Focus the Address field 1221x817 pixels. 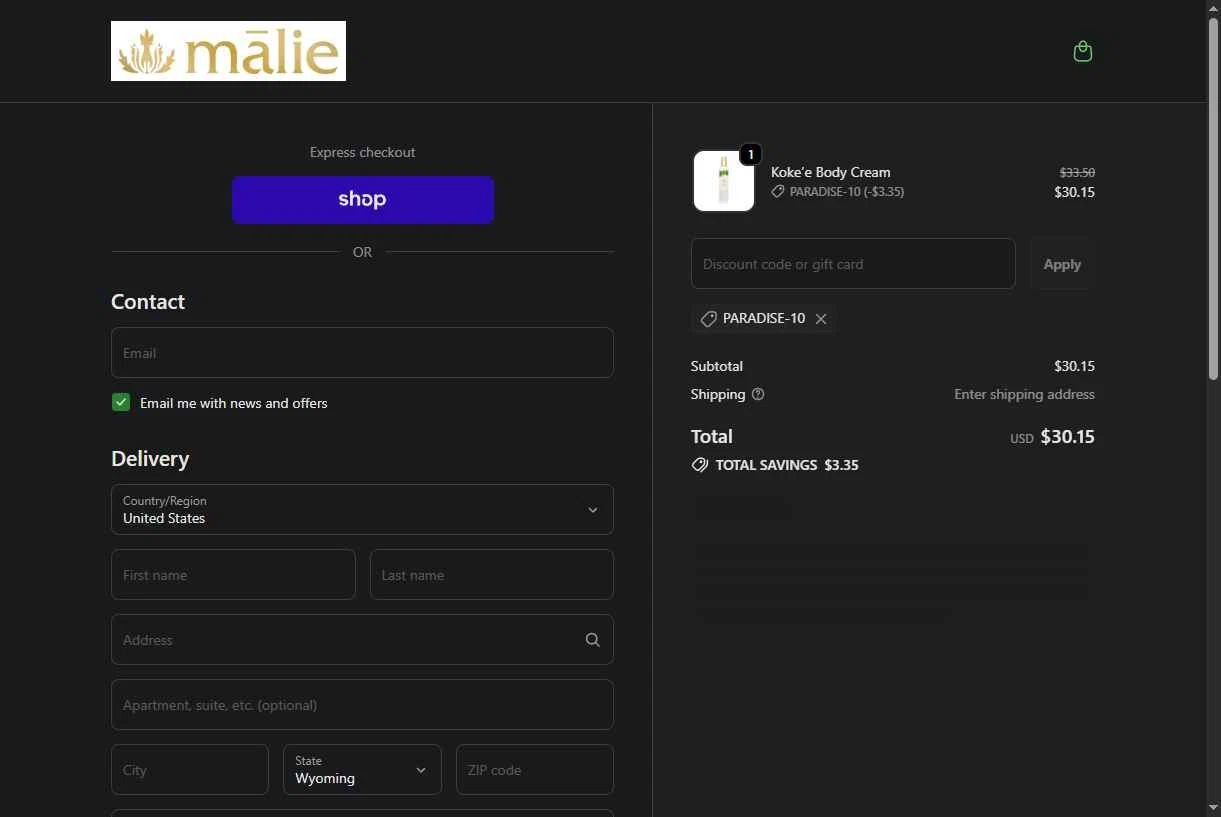click(362, 640)
